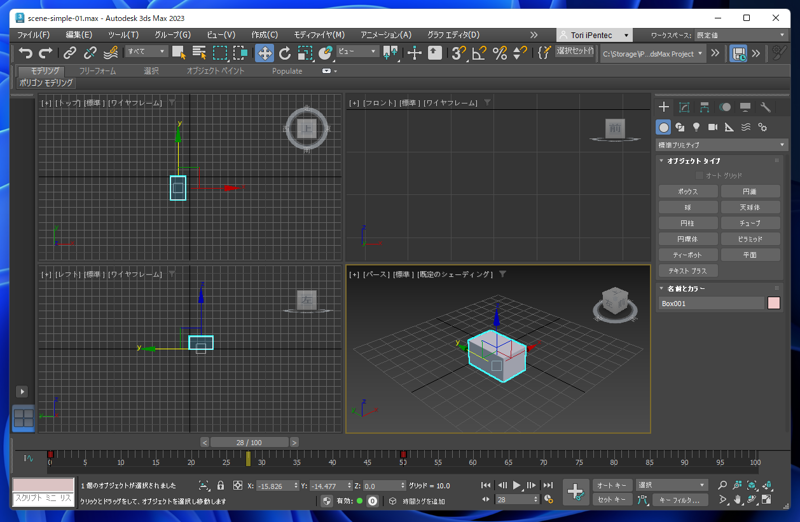Open the 標準プリミティブ dropdown
The height and width of the screenshot is (522, 800).
tap(722, 145)
